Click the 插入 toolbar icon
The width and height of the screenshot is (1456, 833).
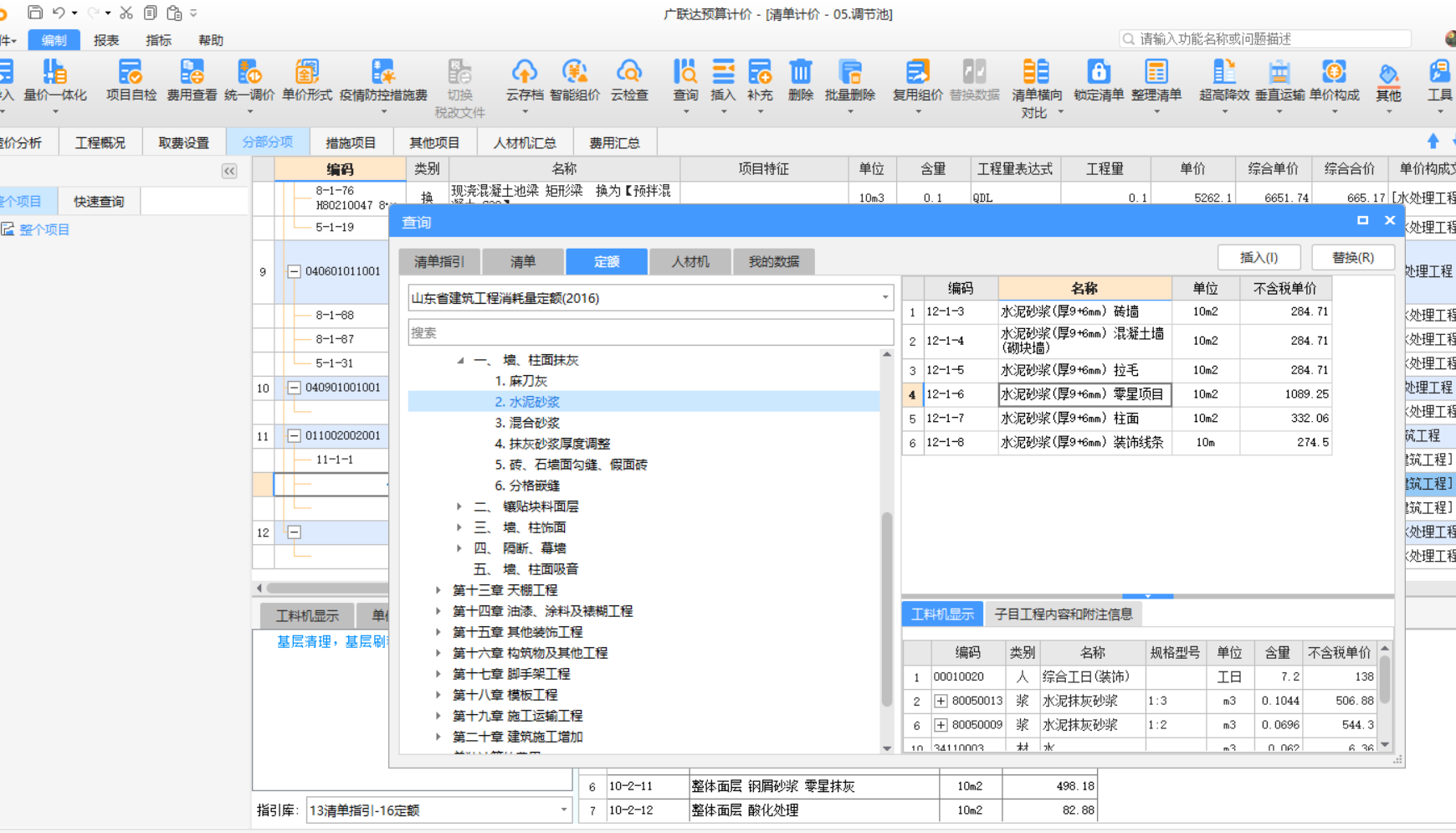723,81
